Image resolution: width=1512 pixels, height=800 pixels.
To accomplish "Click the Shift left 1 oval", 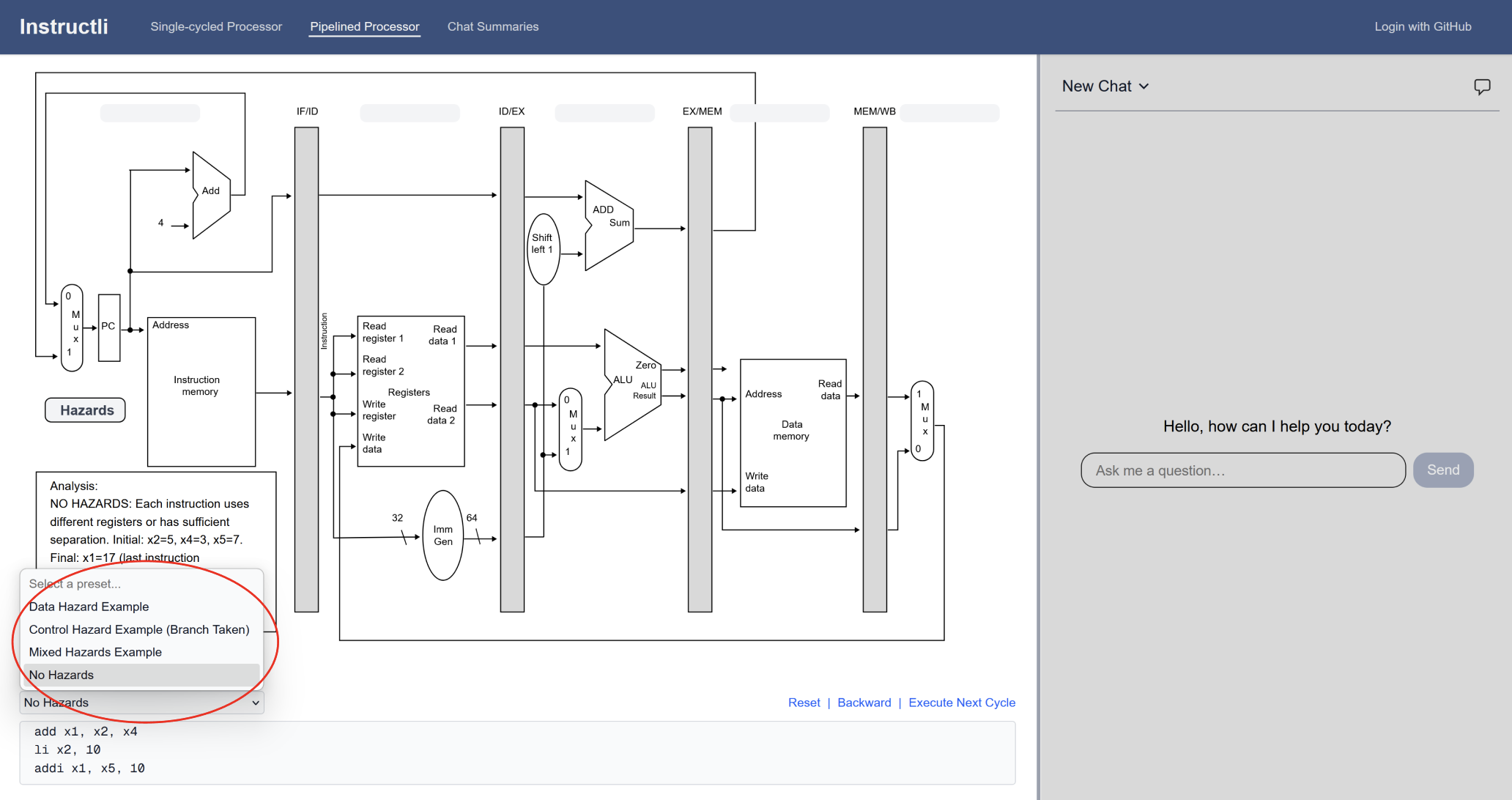I will 544,249.
